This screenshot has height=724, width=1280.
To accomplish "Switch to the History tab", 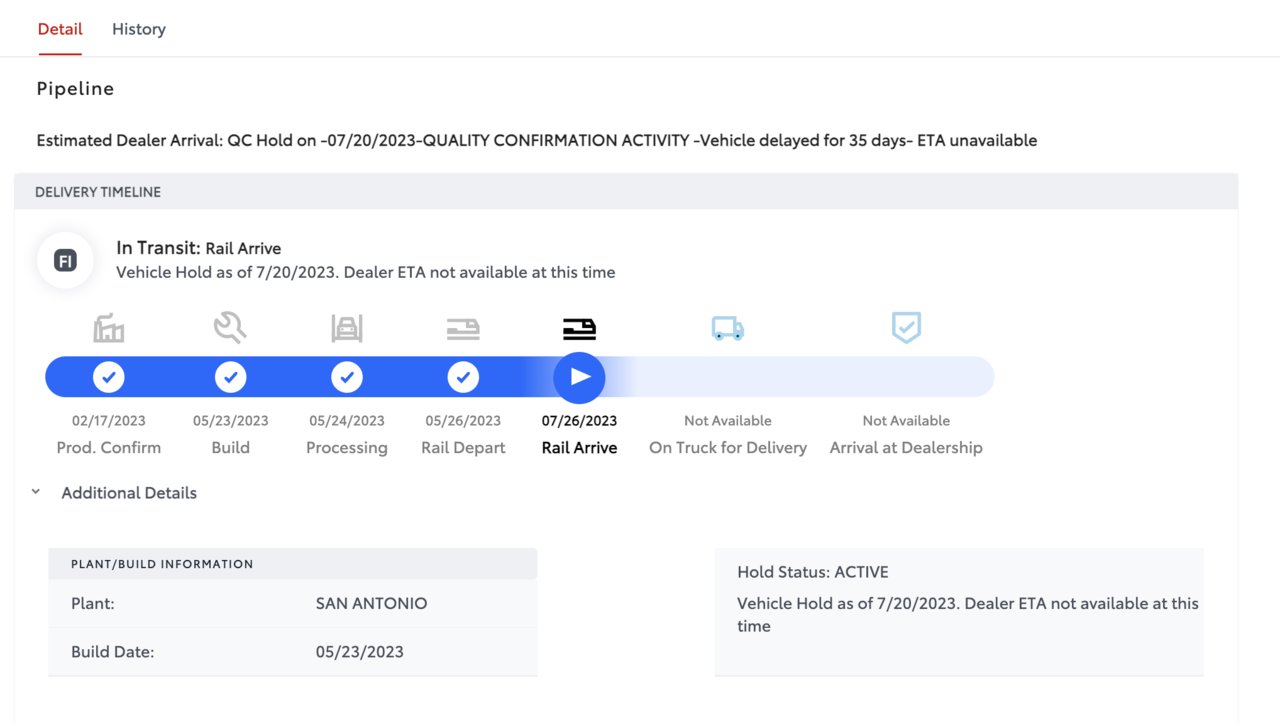I will [x=139, y=29].
